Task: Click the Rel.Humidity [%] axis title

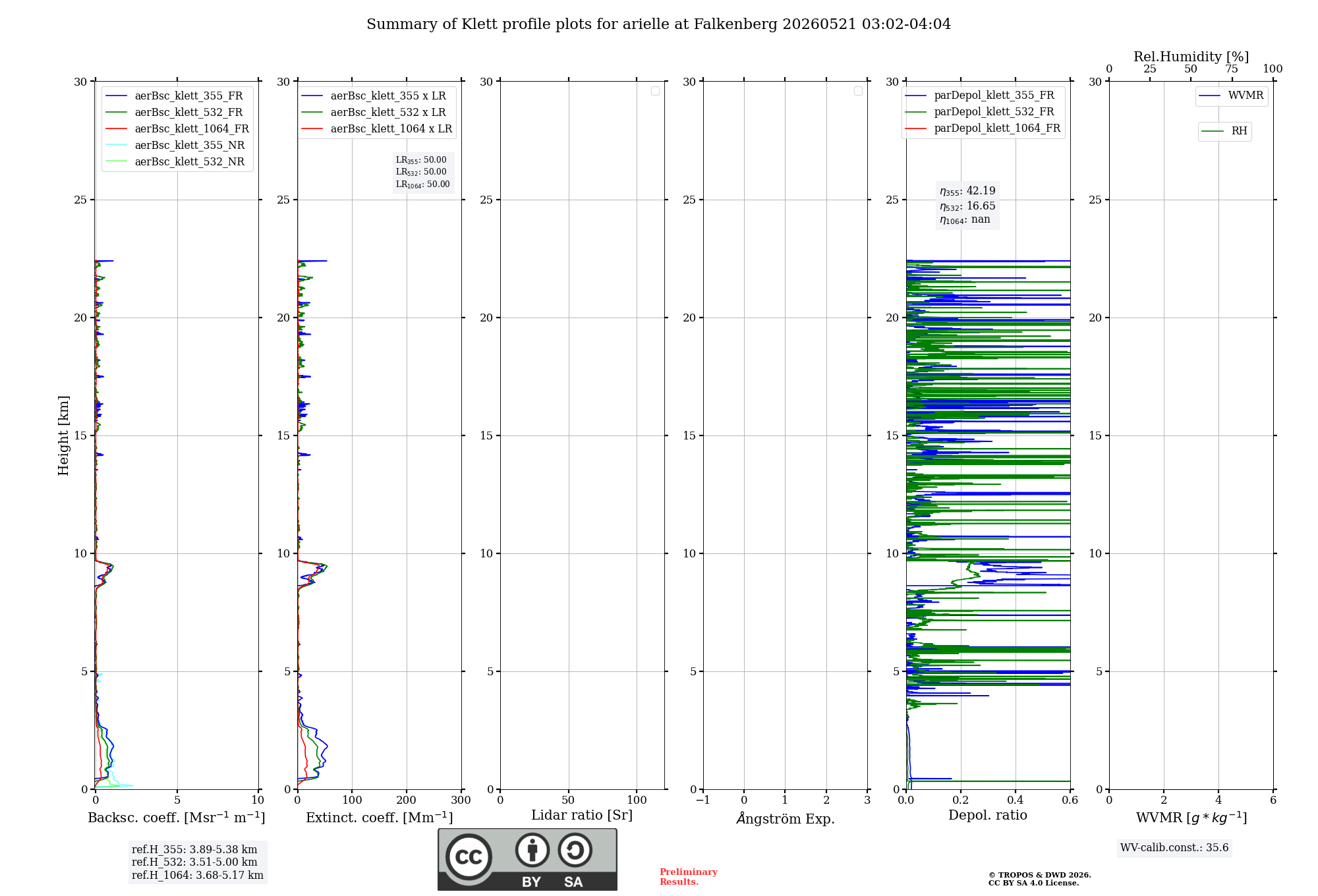Action: click(1191, 57)
